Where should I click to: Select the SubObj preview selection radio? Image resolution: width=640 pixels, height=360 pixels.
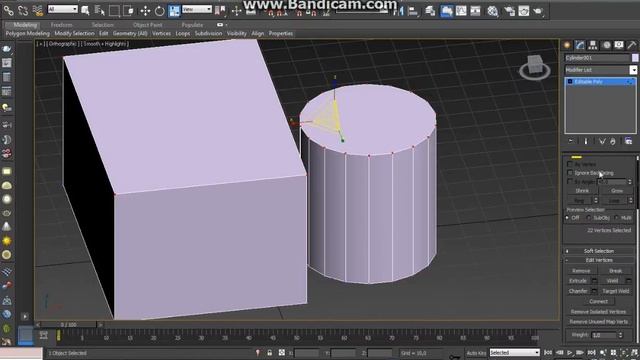588,218
